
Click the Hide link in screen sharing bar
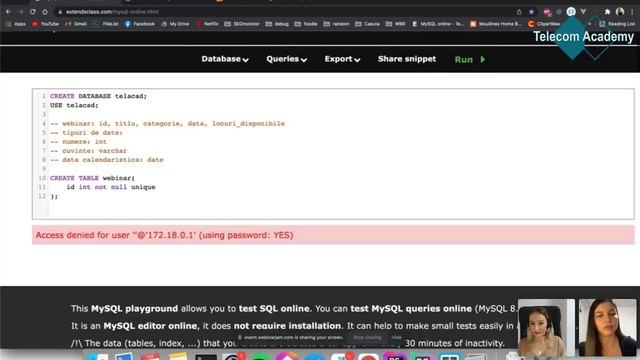coord(396,338)
